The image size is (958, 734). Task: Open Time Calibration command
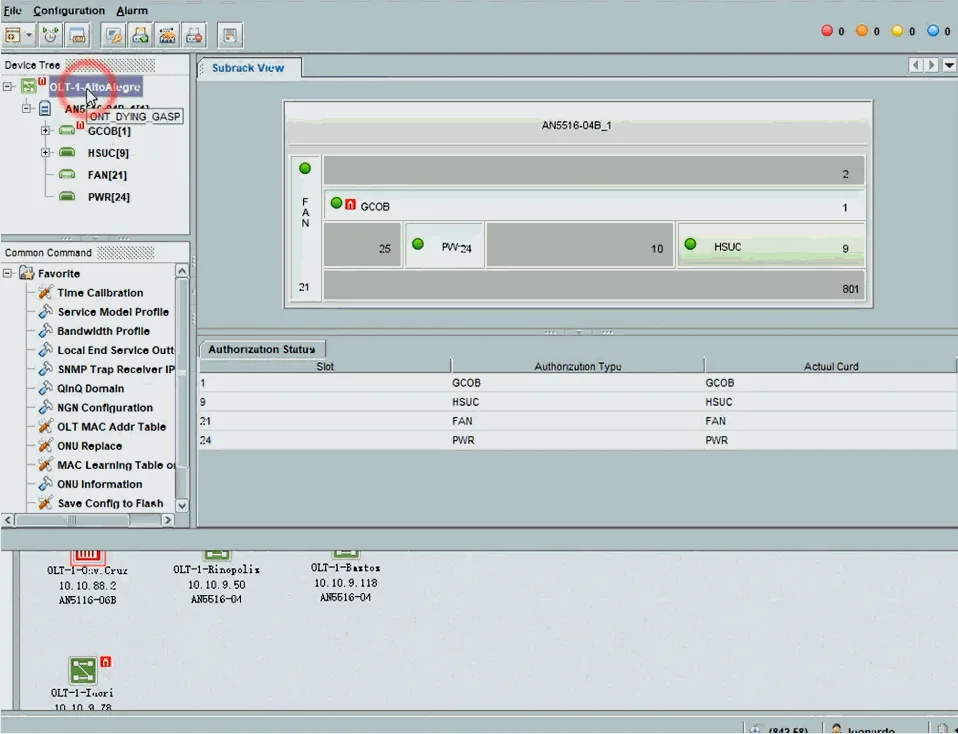click(100, 293)
